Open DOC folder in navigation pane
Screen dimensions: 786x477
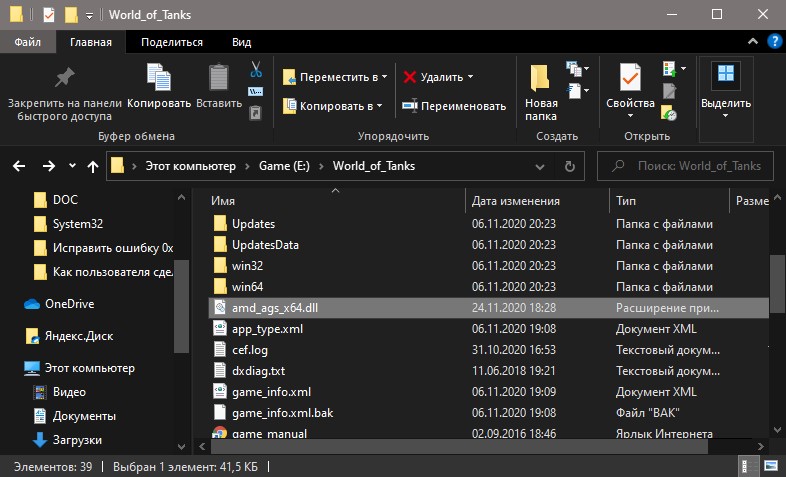(55, 199)
